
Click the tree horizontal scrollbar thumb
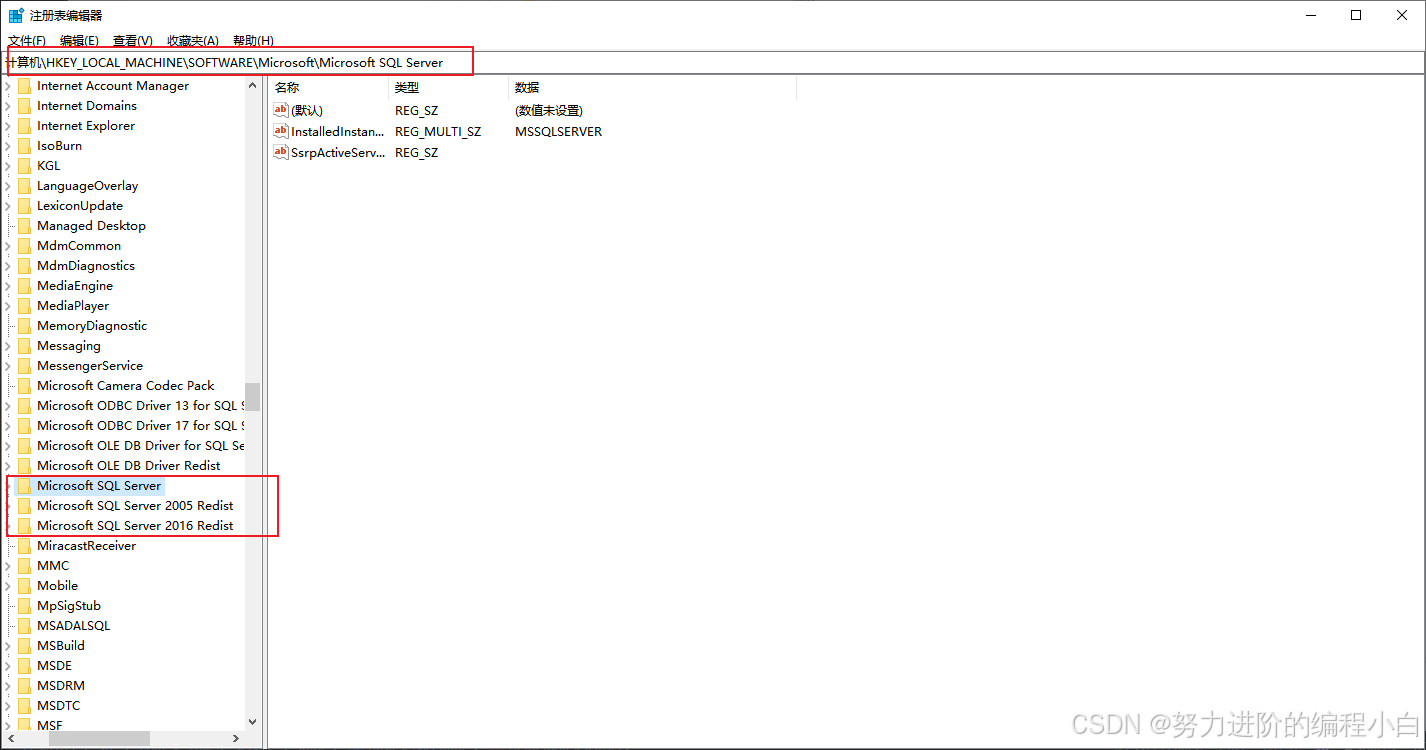coord(99,738)
